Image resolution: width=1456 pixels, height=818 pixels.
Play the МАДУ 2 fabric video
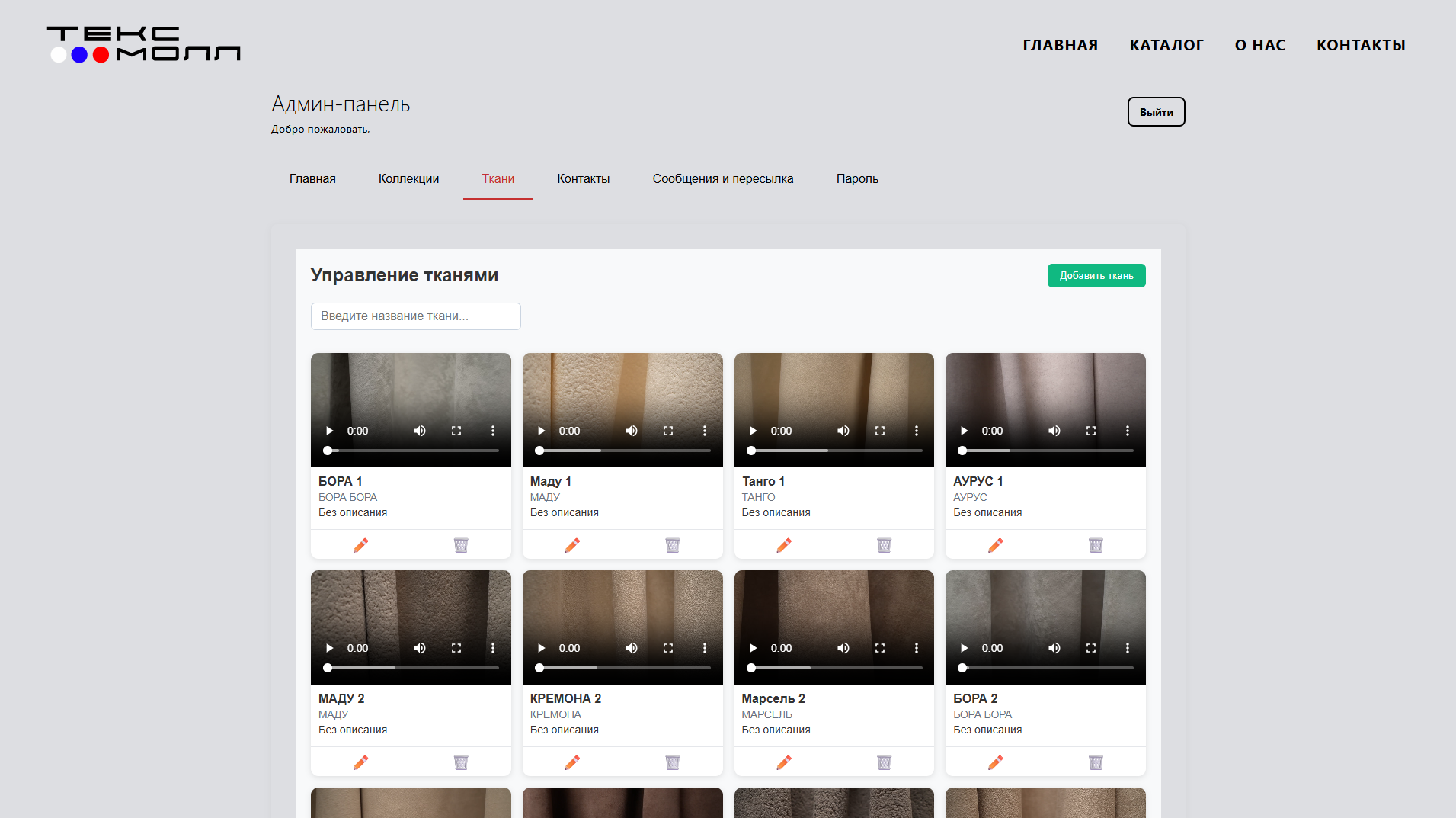(x=329, y=648)
